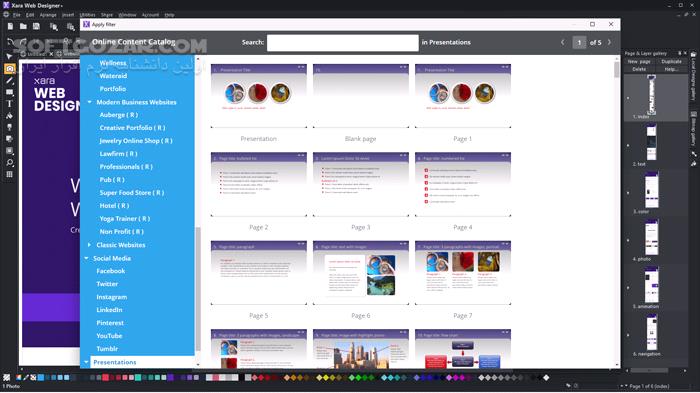Image resolution: width=700 pixels, height=393 pixels.
Task: Click New page button in gallery
Action: point(639,62)
